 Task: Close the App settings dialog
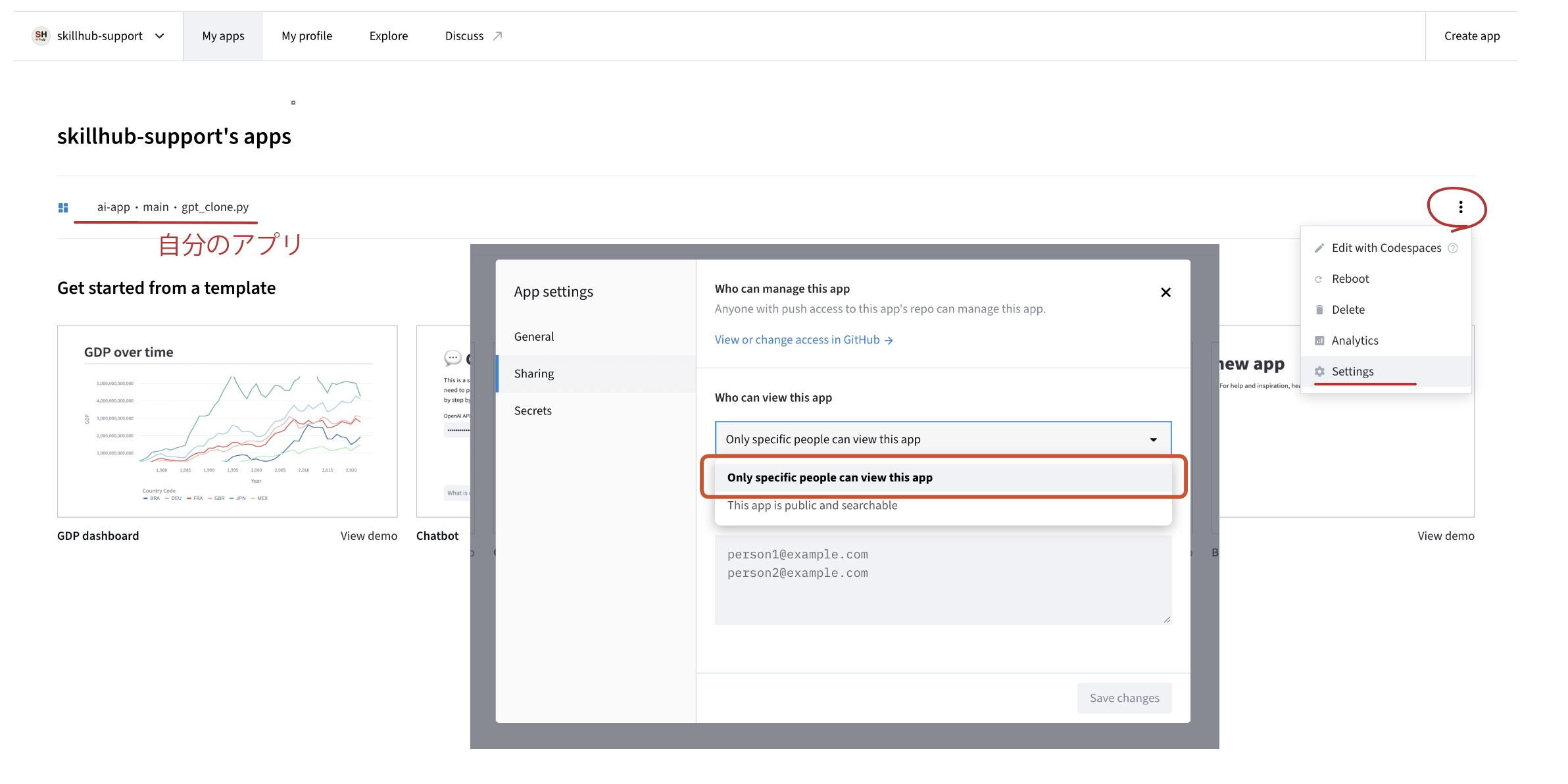coord(1165,292)
